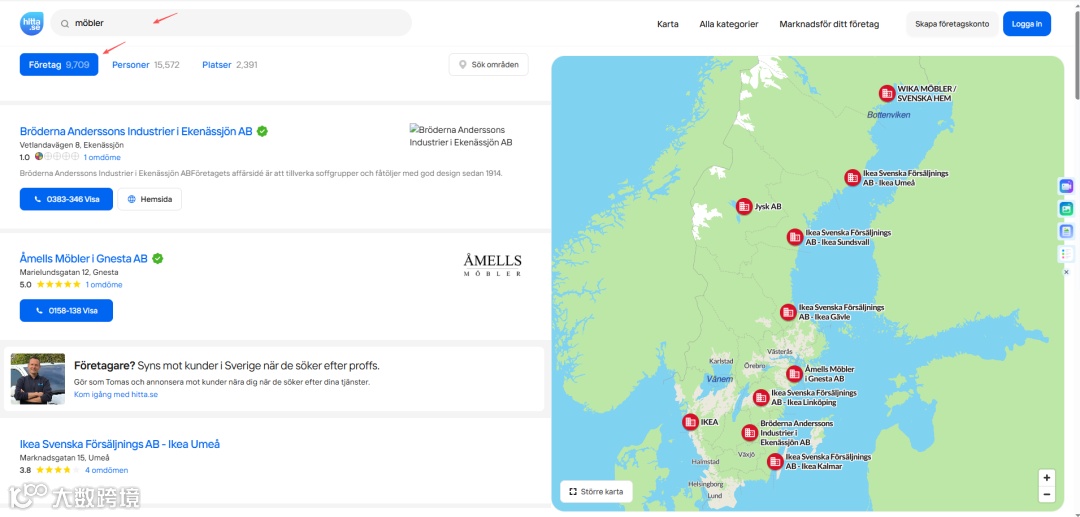Click Ikea Gävle map marker

[788, 312]
